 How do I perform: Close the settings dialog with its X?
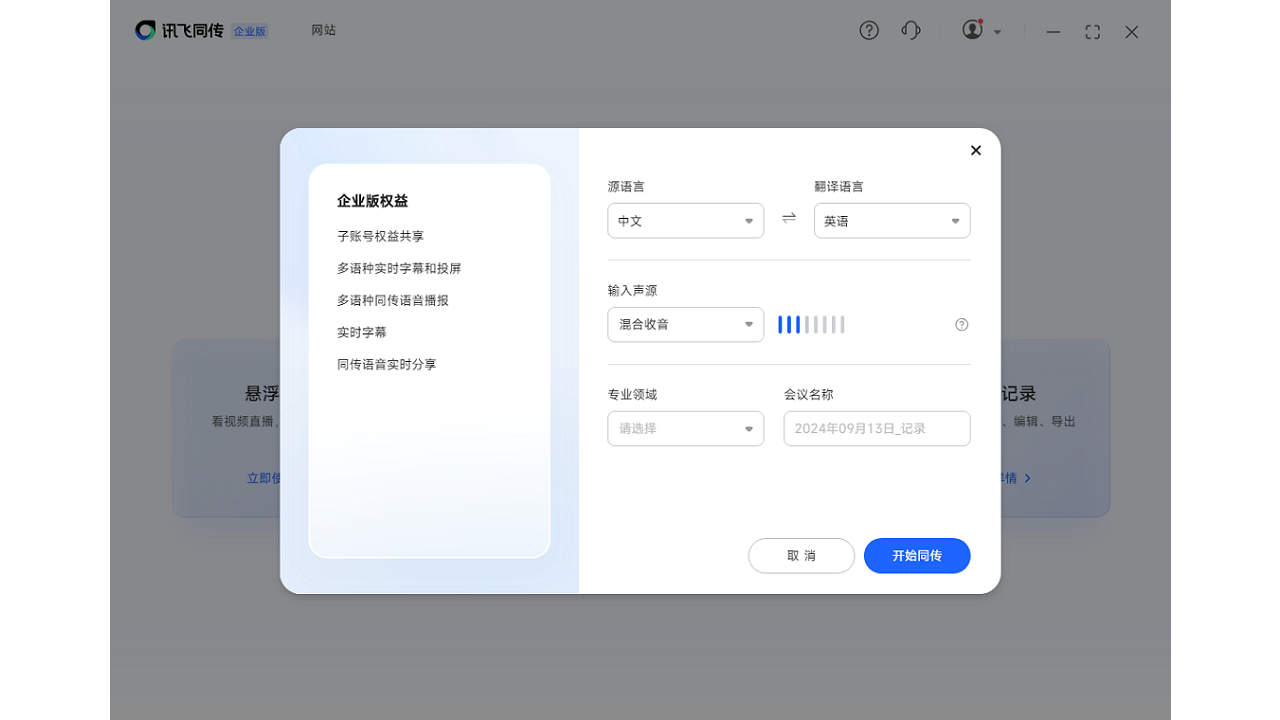(975, 150)
